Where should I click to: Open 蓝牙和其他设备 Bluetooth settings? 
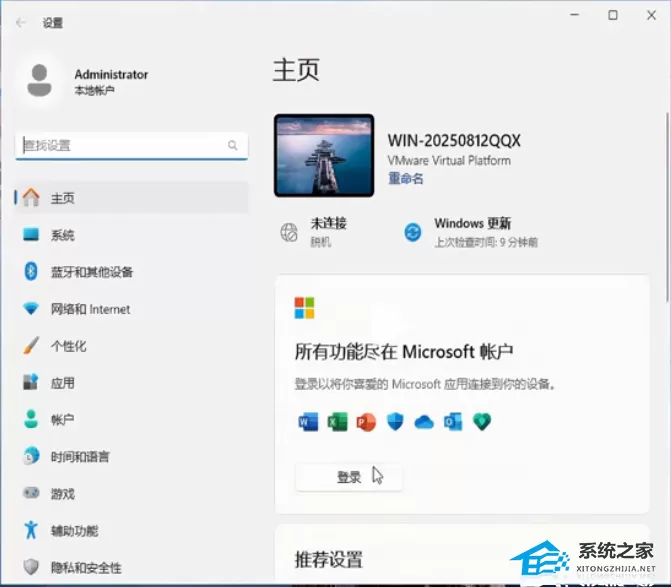131,272
